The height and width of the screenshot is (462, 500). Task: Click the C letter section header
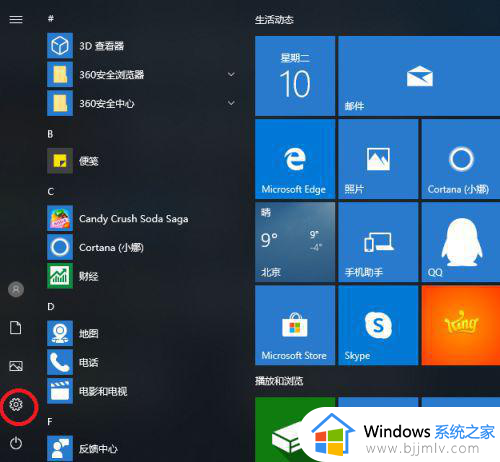pos(51,192)
